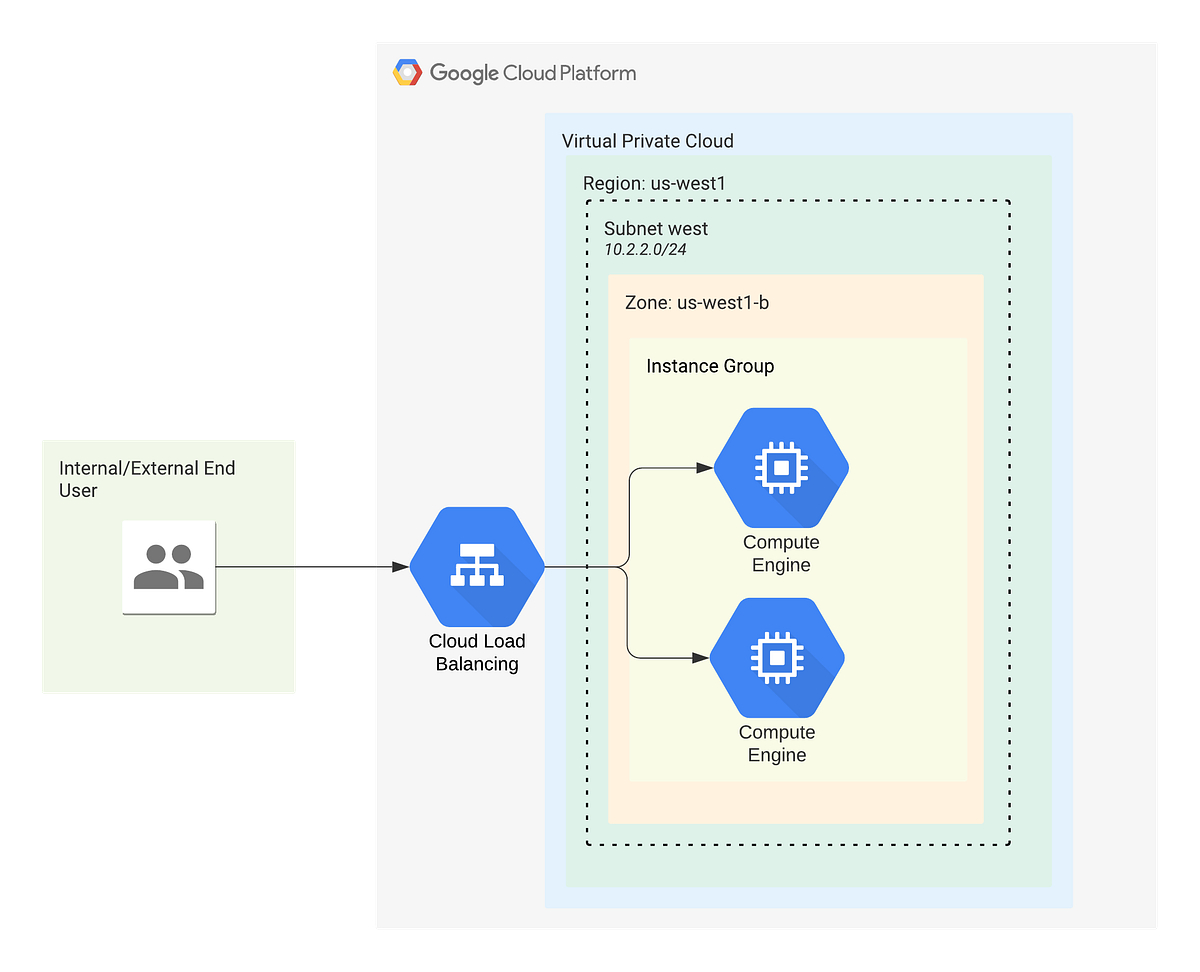Select the Internal/External End User people icon

click(x=168, y=566)
